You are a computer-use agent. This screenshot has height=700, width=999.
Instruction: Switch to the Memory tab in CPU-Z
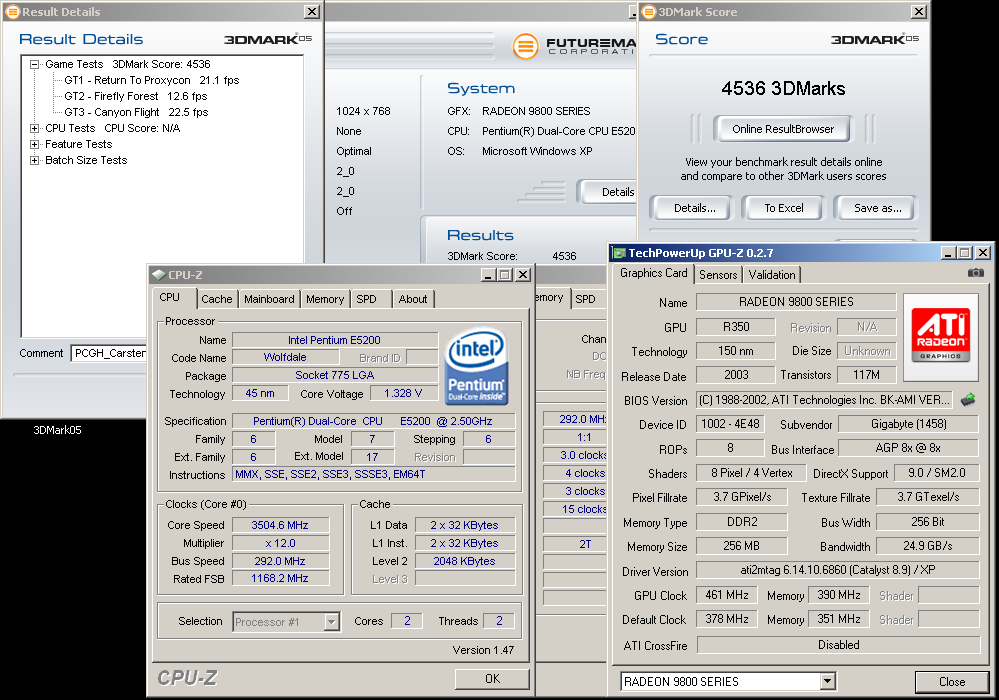(325, 299)
